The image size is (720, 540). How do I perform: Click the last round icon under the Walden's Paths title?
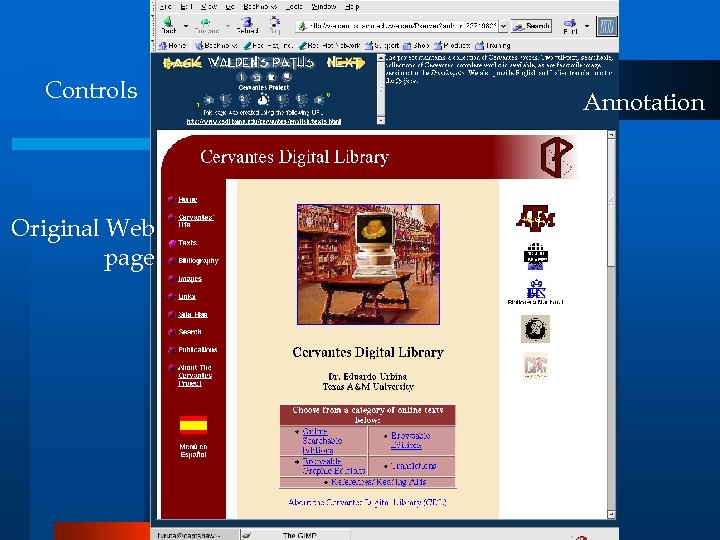287,77
